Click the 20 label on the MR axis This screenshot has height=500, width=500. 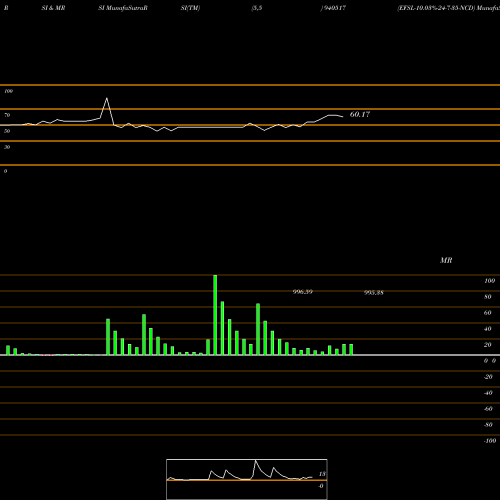pyautogui.click(x=488, y=345)
